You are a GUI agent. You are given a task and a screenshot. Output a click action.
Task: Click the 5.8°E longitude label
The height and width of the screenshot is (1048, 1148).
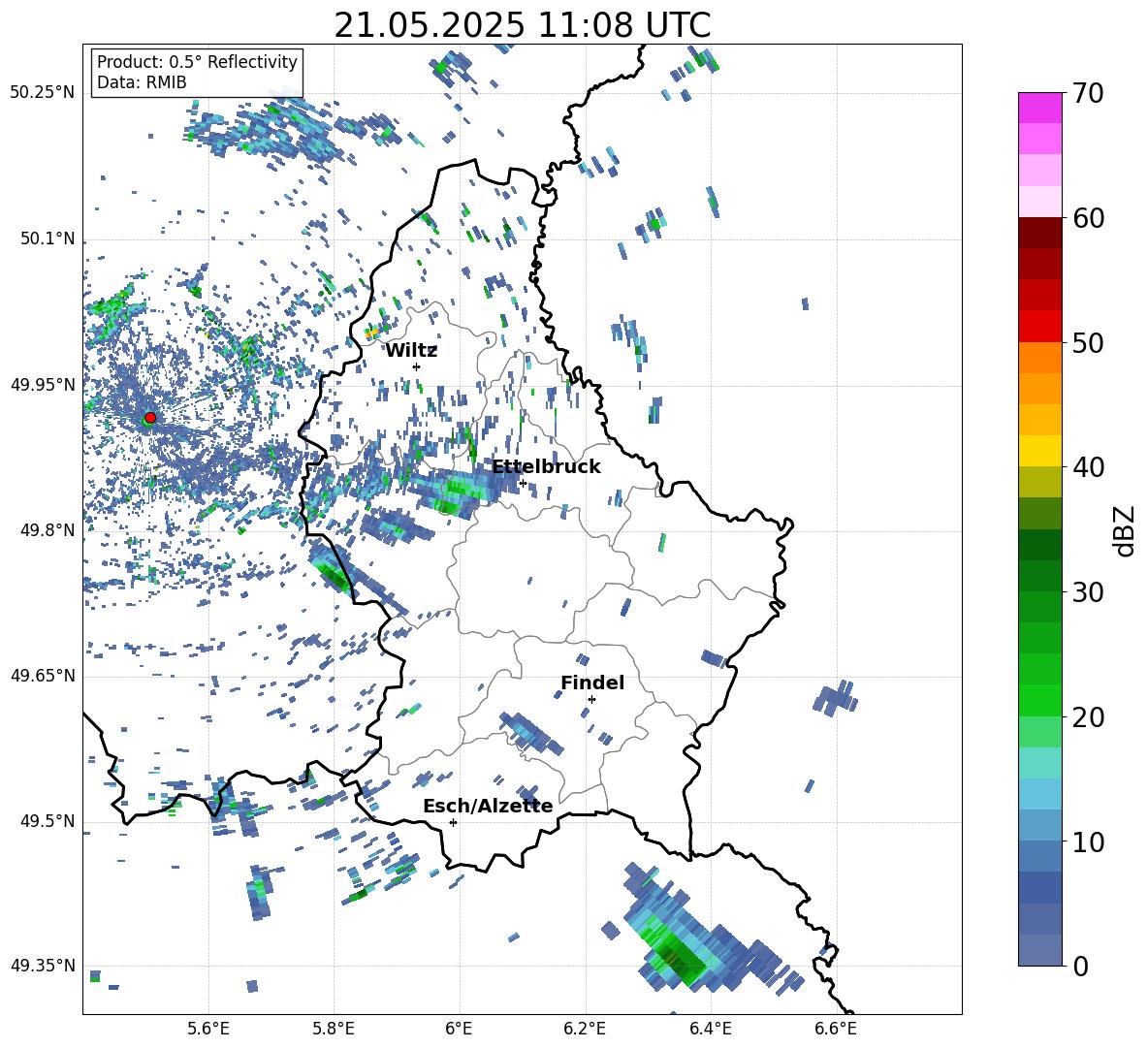[334, 1029]
